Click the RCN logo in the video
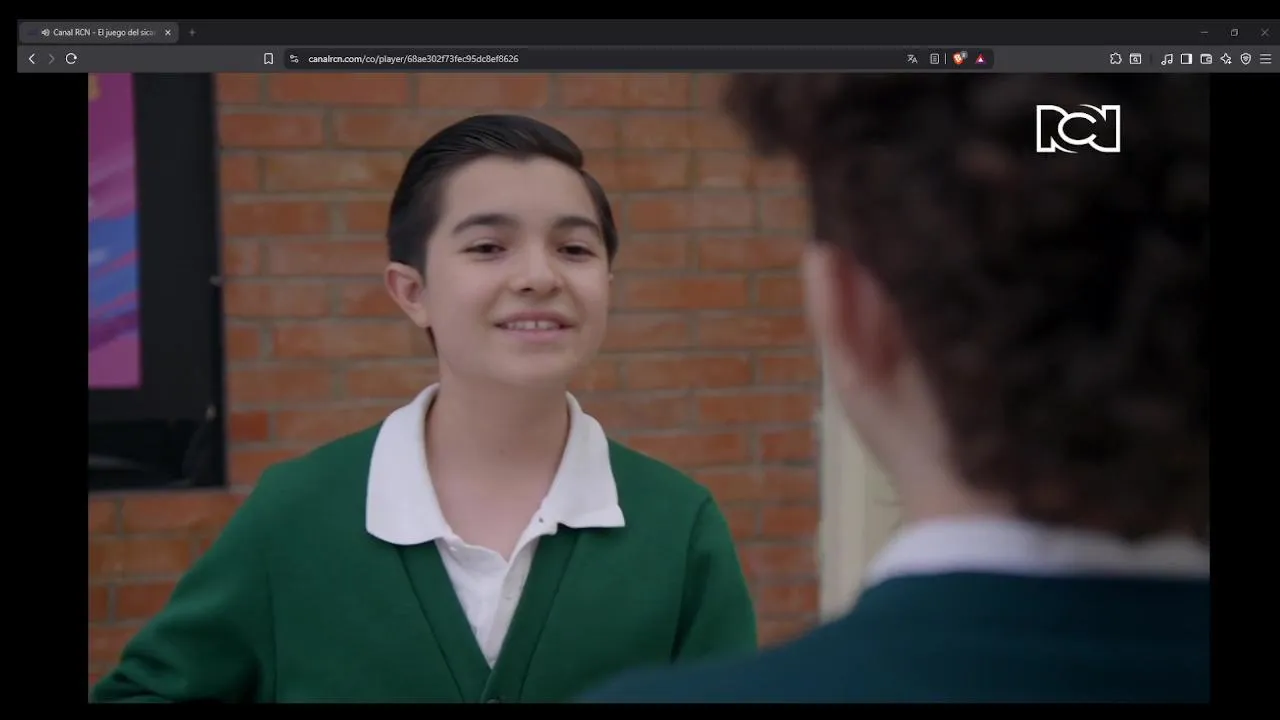 tap(1078, 128)
